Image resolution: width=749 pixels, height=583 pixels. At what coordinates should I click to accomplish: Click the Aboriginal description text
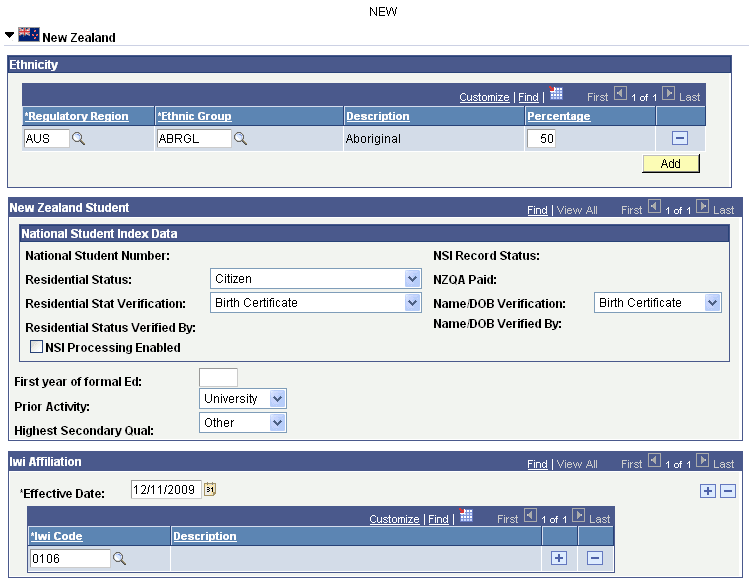[373, 139]
